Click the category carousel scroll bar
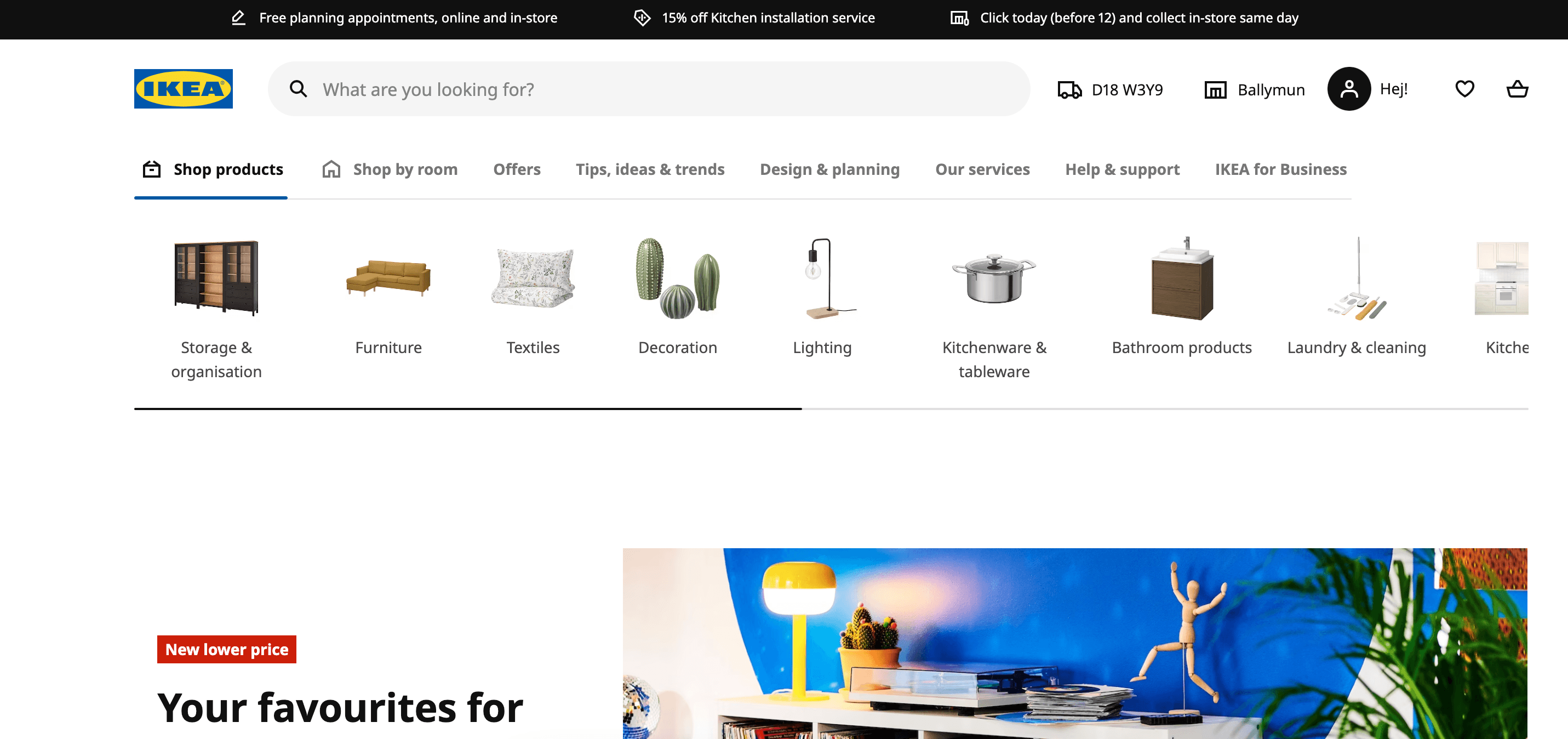 [831, 409]
